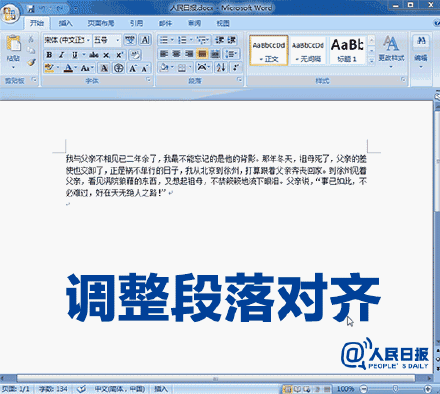
Task: Toggle Center alignment
Action: 177,54
